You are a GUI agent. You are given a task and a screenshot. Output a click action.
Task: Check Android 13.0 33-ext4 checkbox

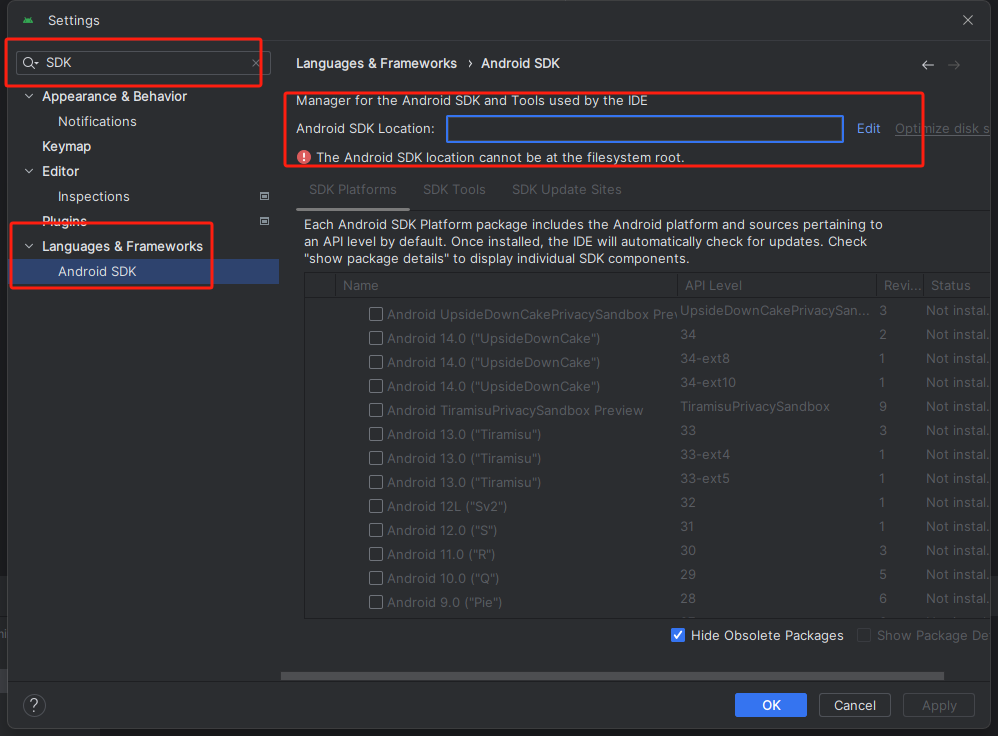[376, 458]
